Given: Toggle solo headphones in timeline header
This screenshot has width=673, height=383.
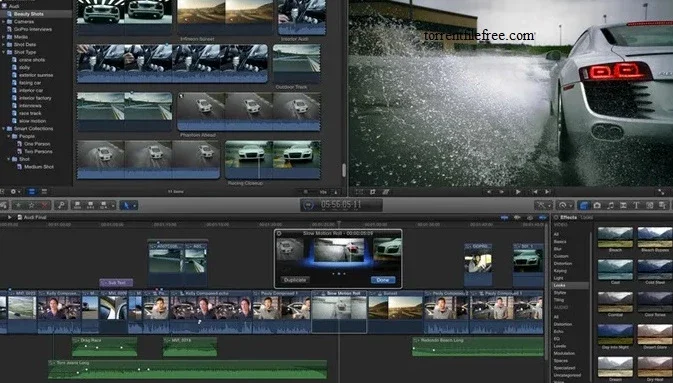Looking at the screenshot, I should click(530, 218).
